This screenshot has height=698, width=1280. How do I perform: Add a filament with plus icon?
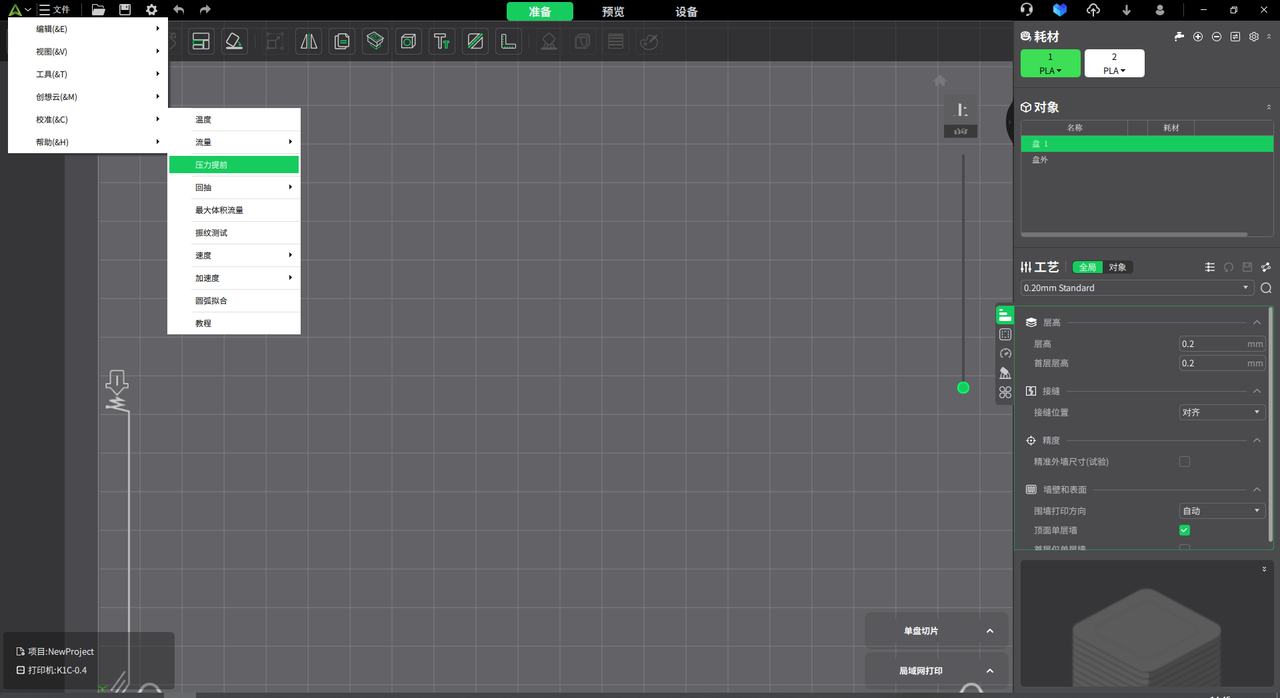1198,36
